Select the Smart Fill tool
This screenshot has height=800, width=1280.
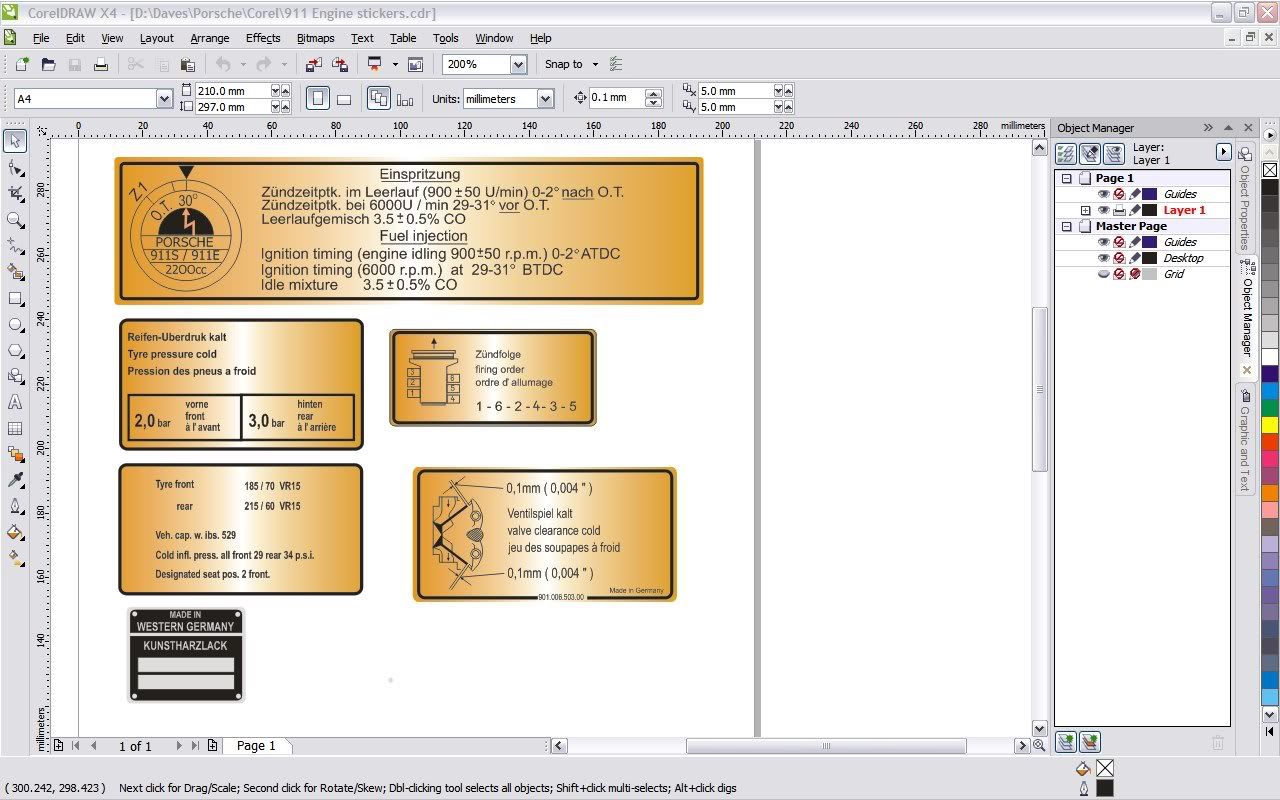(x=15, y=271)
